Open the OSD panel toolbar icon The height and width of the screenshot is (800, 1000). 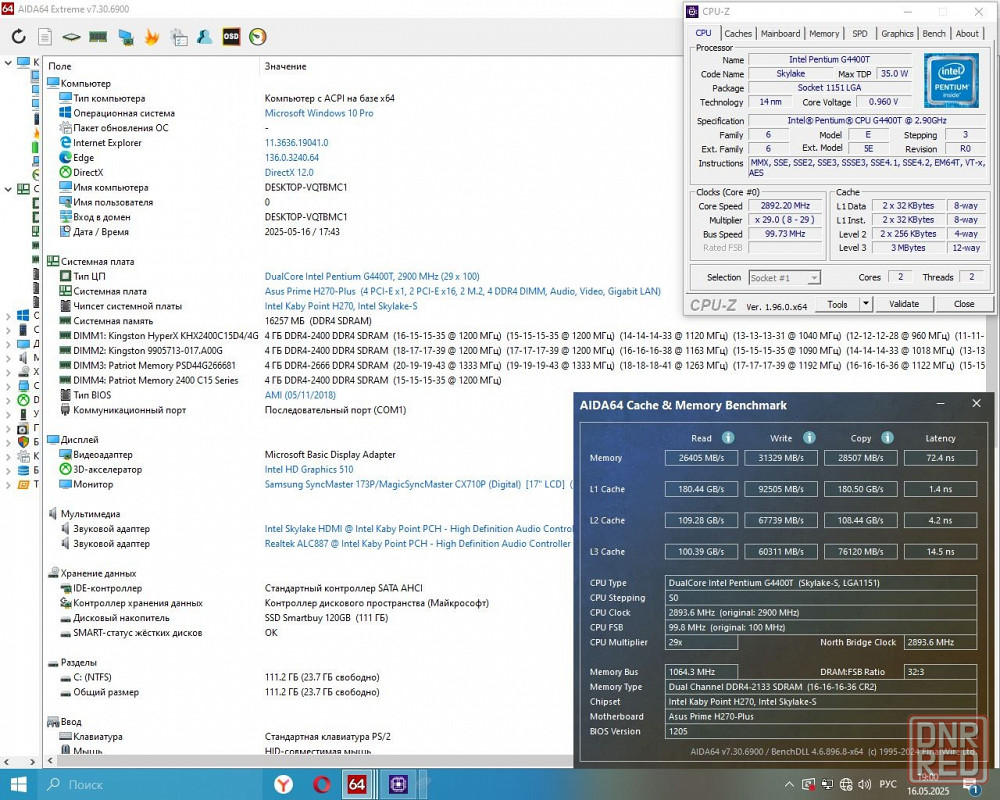pos(231,36)
